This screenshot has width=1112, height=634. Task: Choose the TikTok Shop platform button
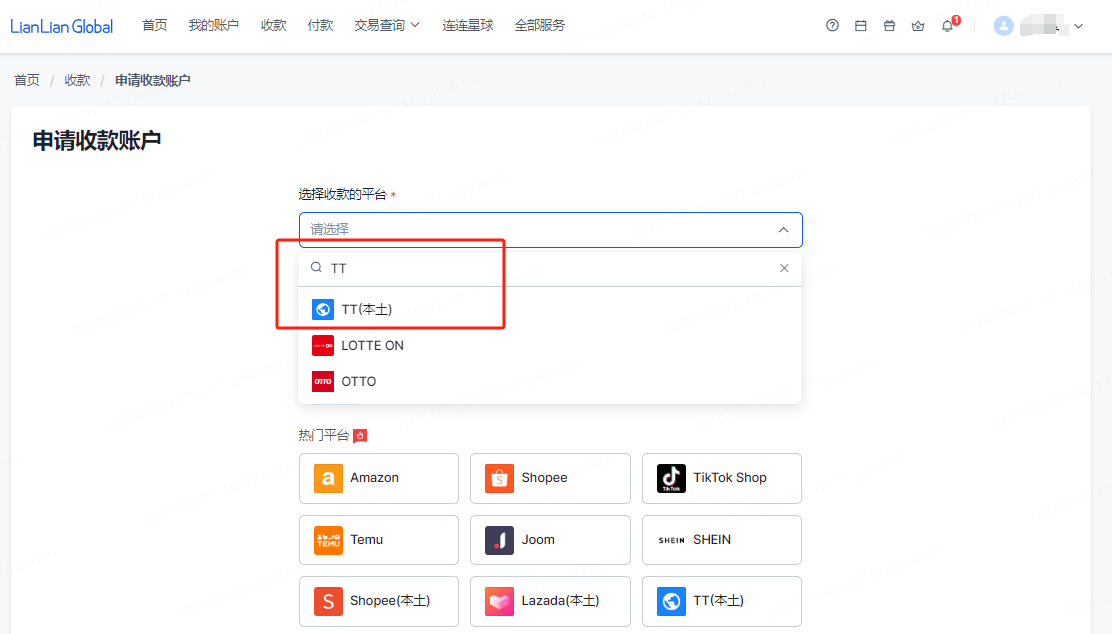click(722, 478)
